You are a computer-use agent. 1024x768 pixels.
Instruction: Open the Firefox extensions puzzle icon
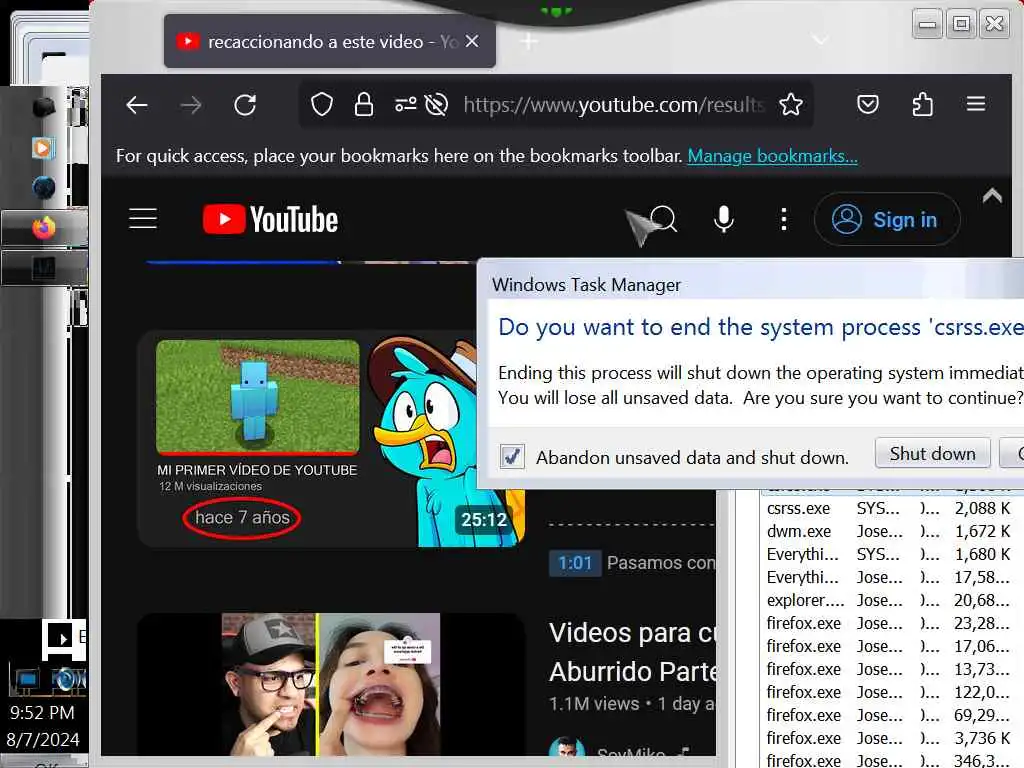pyautogui.click(x=921, y=104)
